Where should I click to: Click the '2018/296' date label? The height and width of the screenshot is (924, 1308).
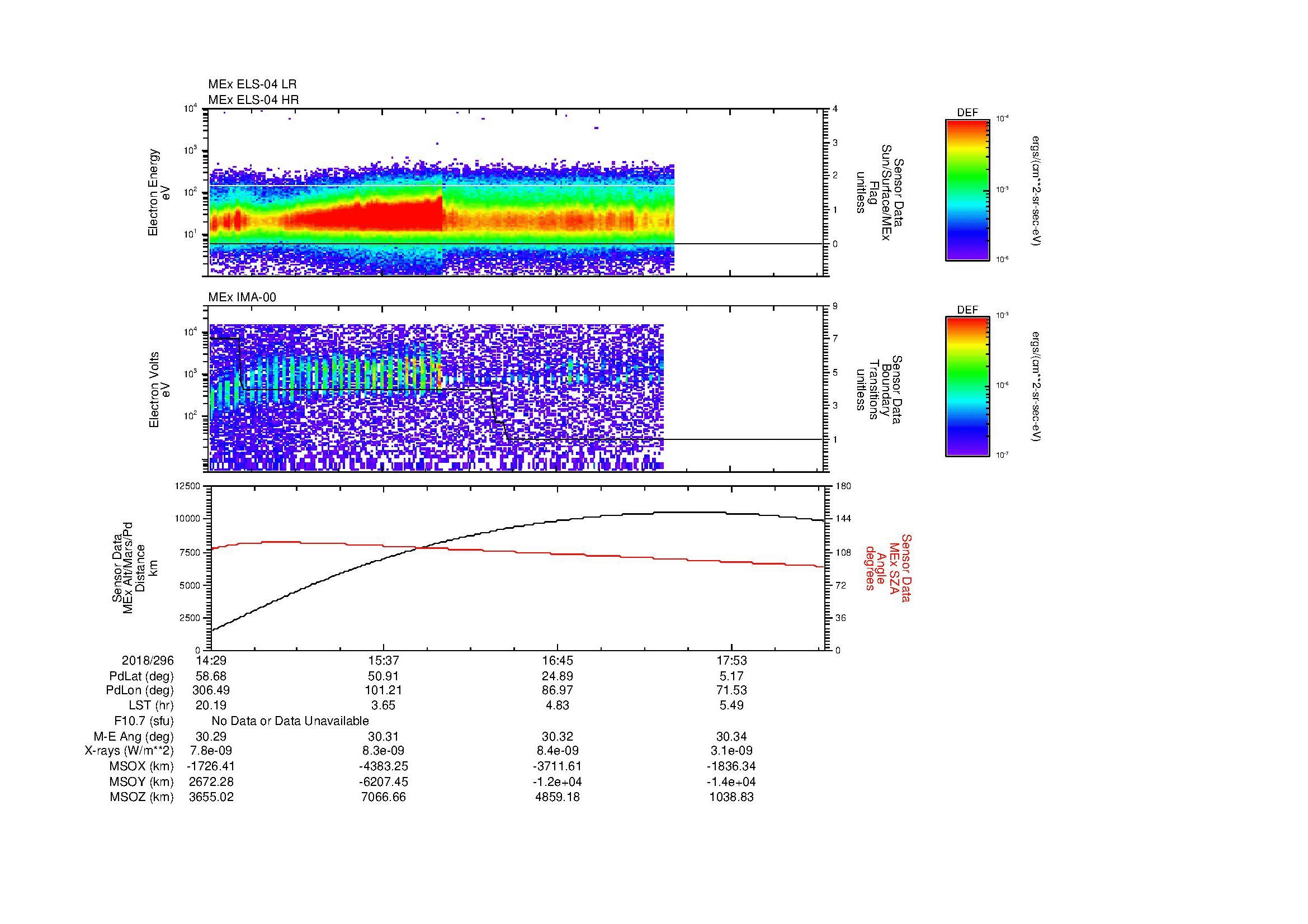point(148,660)
